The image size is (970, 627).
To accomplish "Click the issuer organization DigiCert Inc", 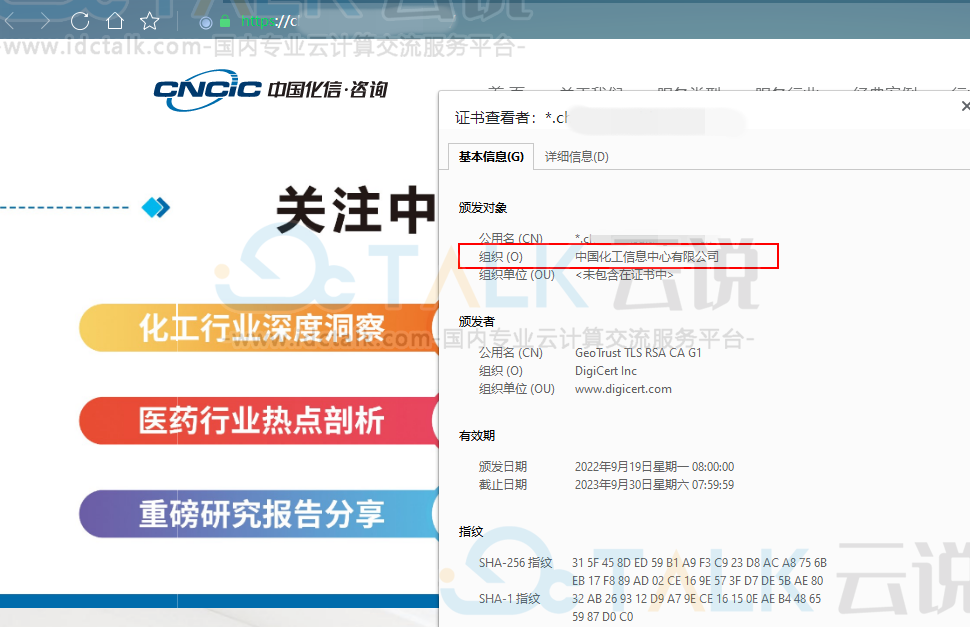I will (x=606, y=371).
